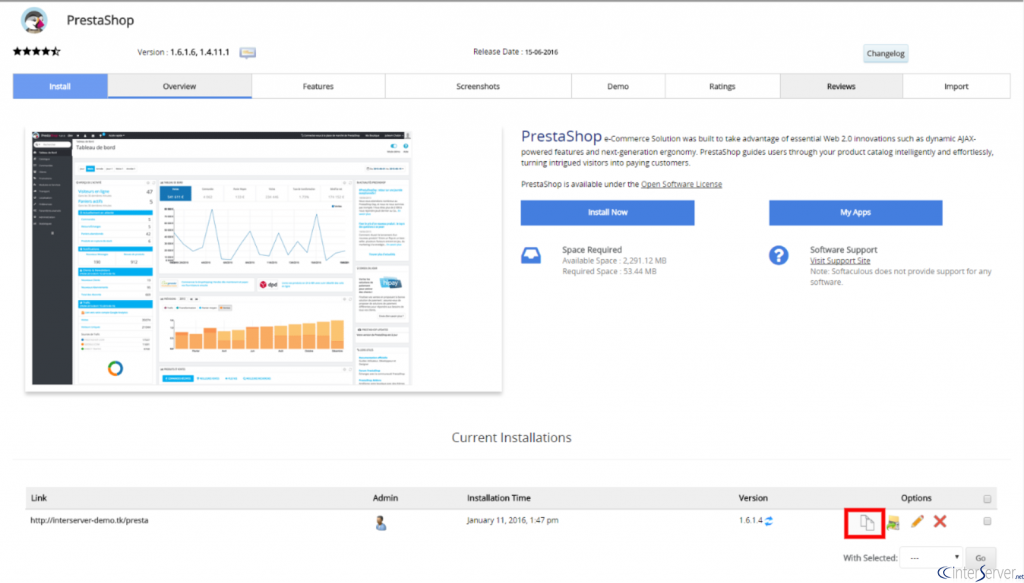Click the Go button
Viewport: 1024px width, 583px height.
[980, 558]
